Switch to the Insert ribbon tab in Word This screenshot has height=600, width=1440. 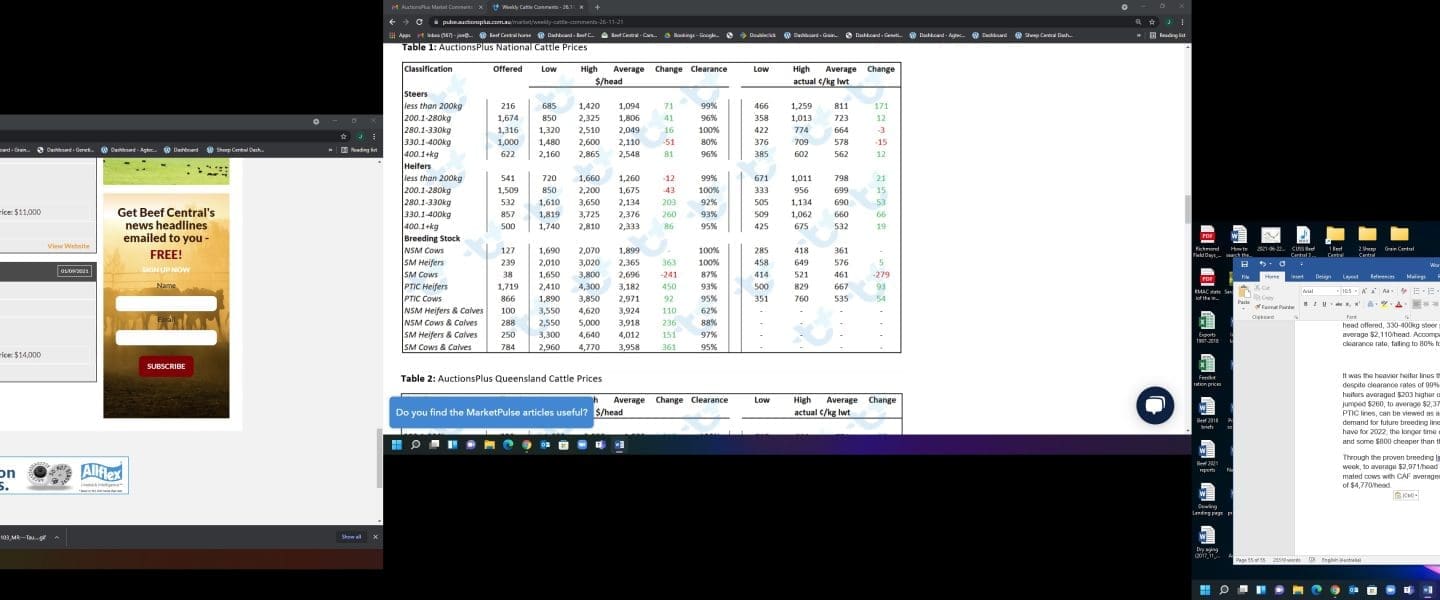click(x=1297, y=276)
